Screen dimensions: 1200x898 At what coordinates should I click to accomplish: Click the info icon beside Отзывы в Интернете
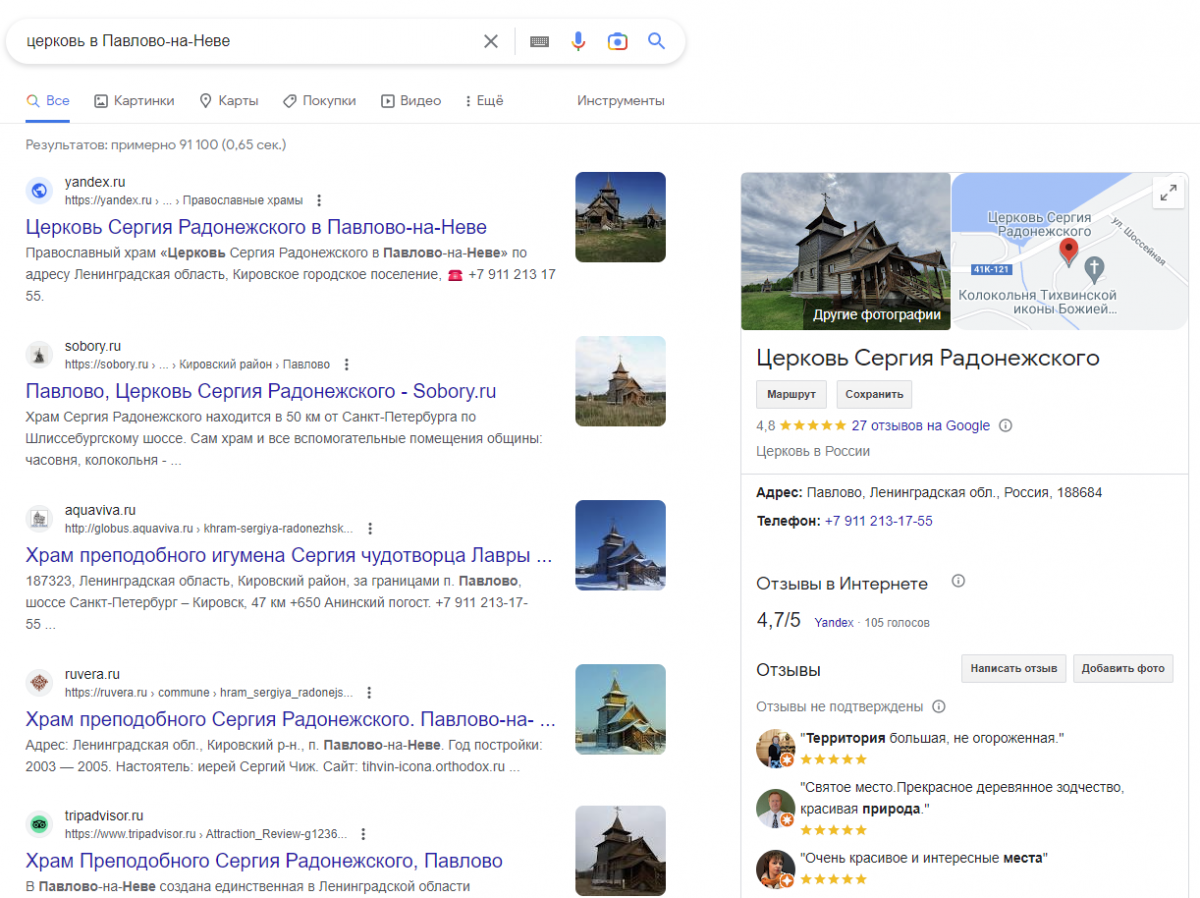pos(958,581)
